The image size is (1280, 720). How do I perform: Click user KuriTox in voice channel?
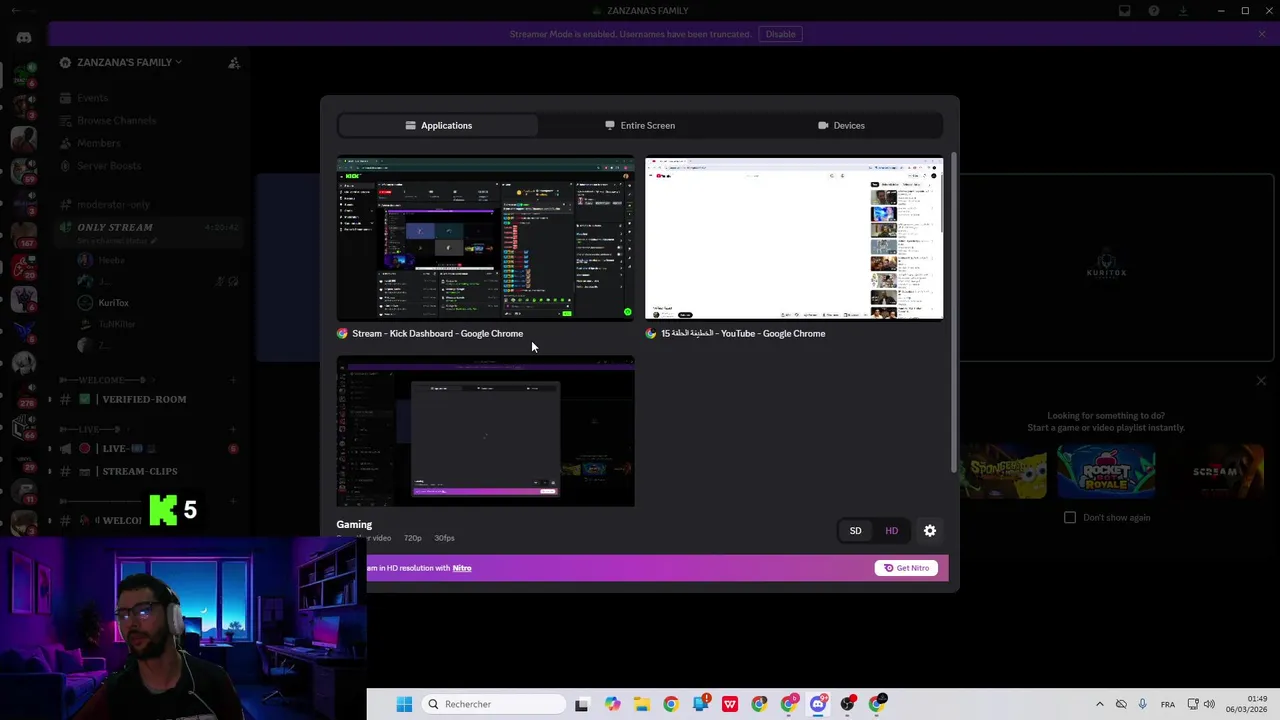click(x=113, y=303)
